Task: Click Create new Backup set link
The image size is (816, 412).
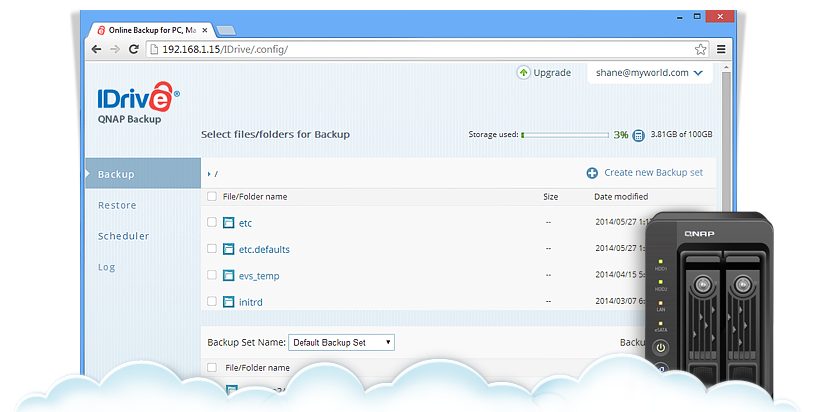Action: [x=653, y=173]
